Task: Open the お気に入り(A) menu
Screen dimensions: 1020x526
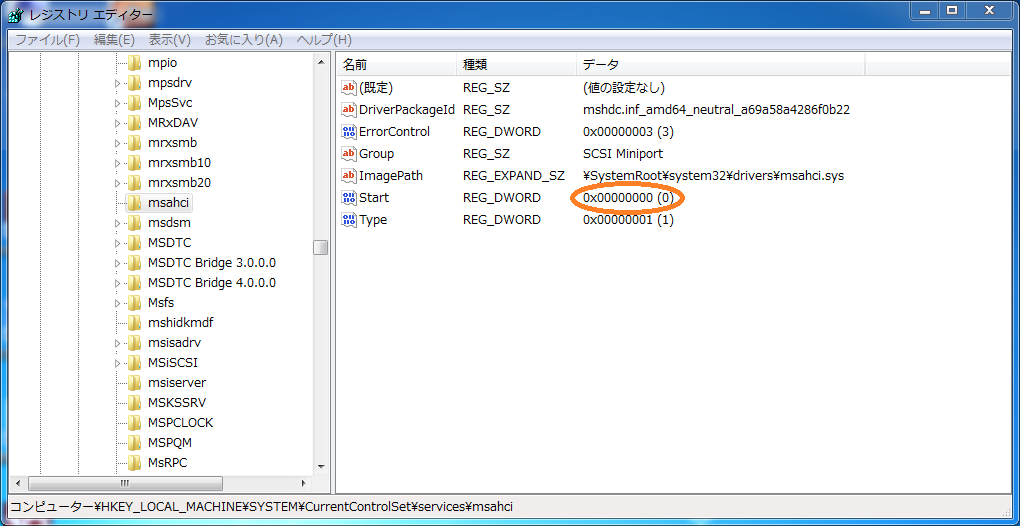Action: 243,40
